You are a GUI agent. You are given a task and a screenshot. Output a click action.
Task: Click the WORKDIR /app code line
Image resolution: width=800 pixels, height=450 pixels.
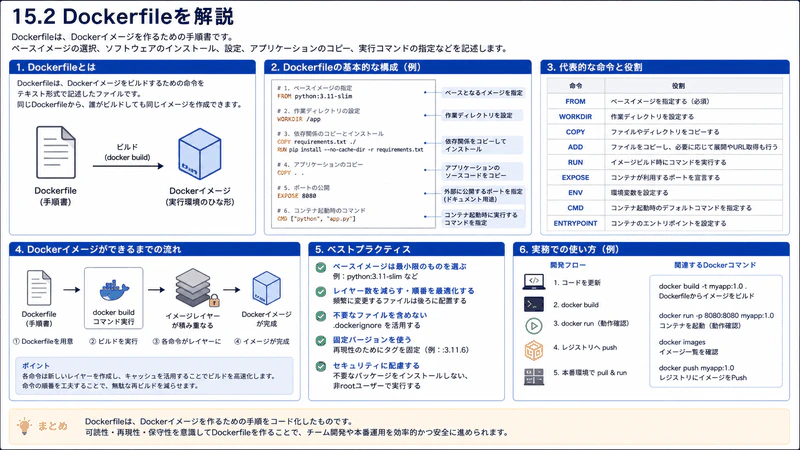(299, 119)
